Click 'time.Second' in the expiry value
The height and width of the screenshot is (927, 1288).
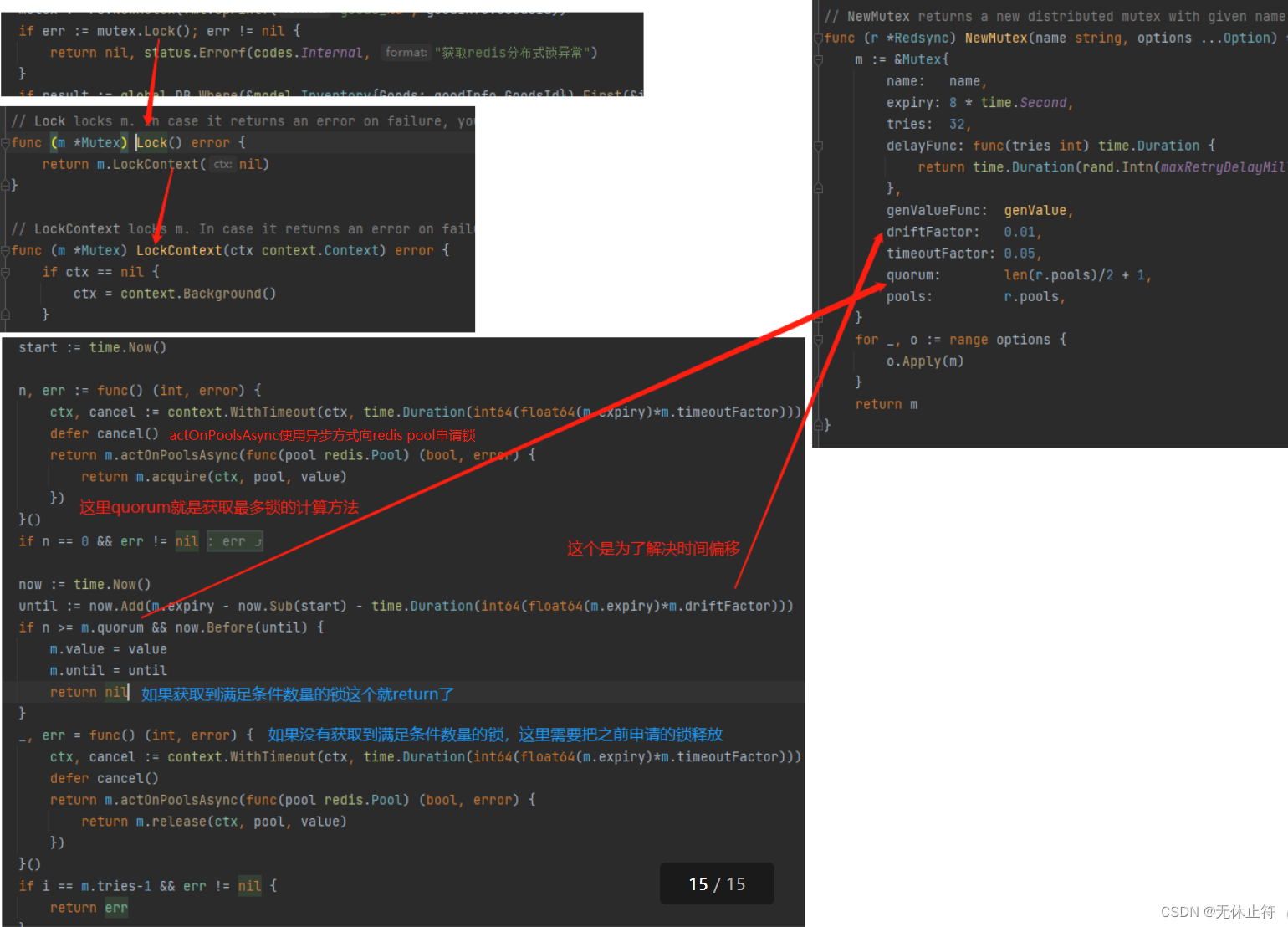(1024, 103)
